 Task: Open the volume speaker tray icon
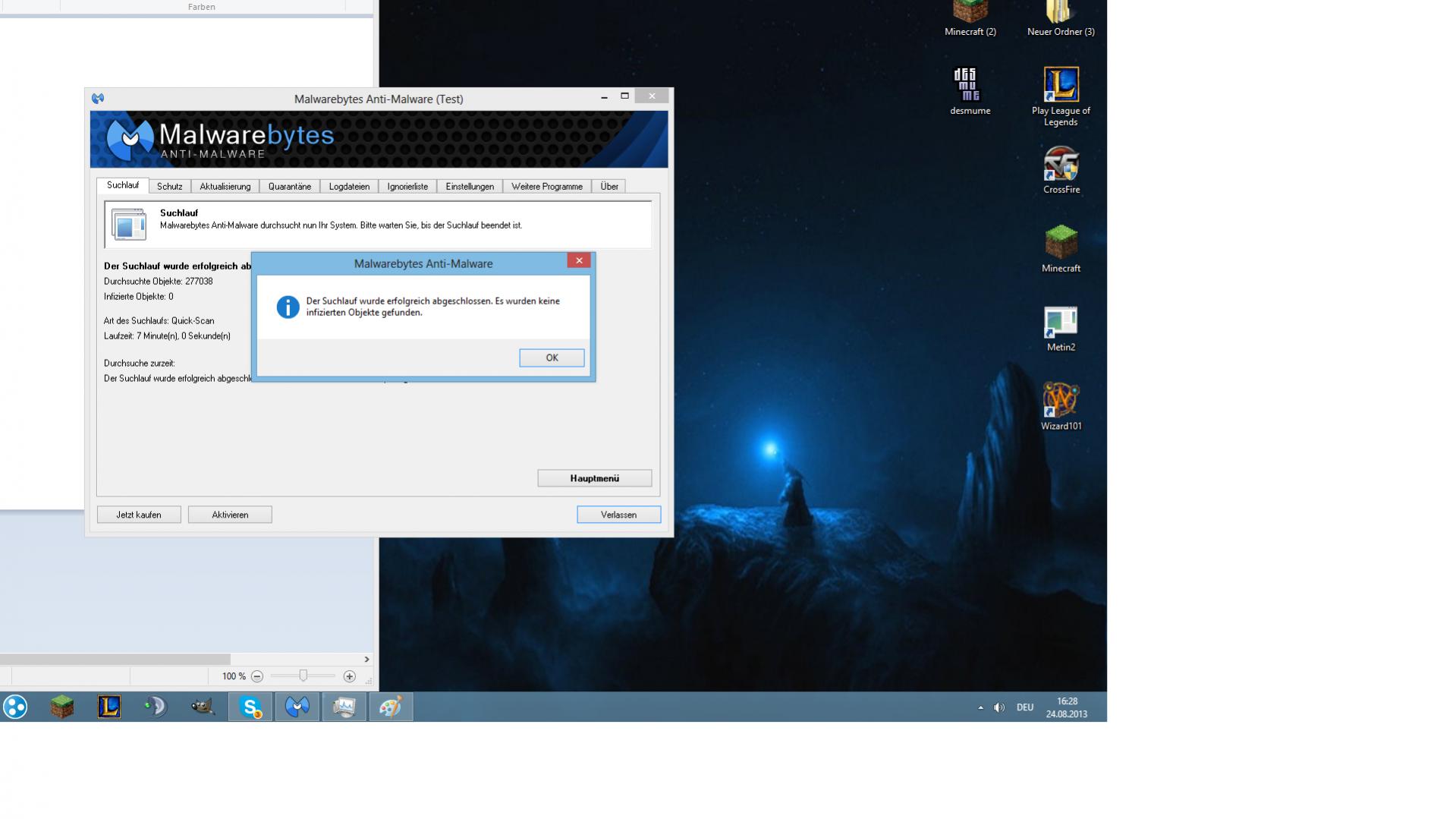coord(999,707)
